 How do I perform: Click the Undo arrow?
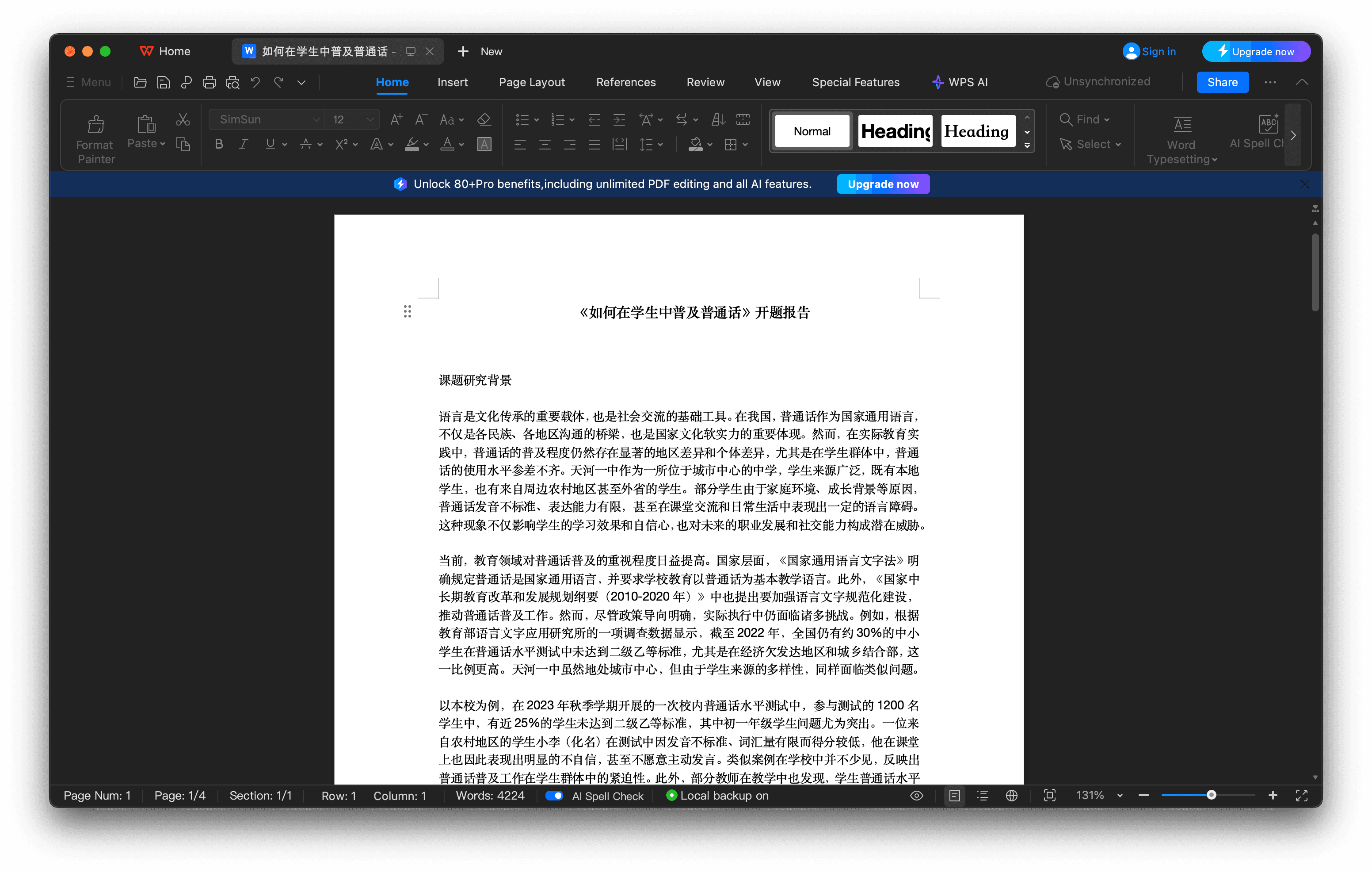coord(255,82)
